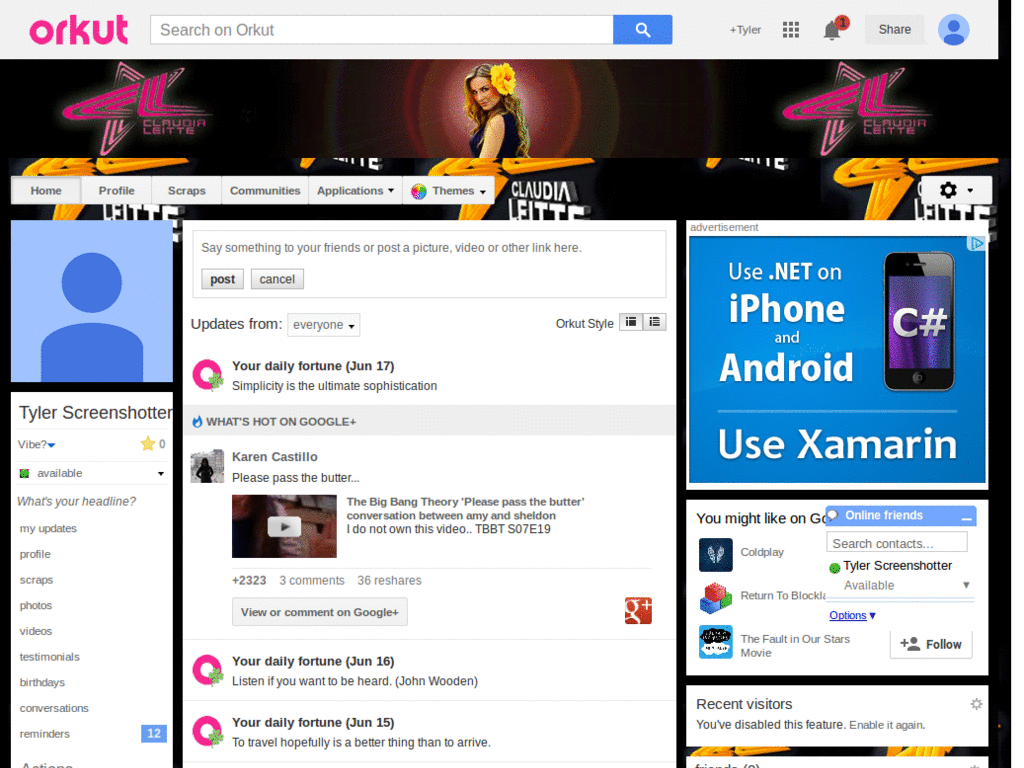Play the Big Bang Theory video thumbnail
The width and height of the screenshot is (1024, 768).
click(x=284, y=526)
